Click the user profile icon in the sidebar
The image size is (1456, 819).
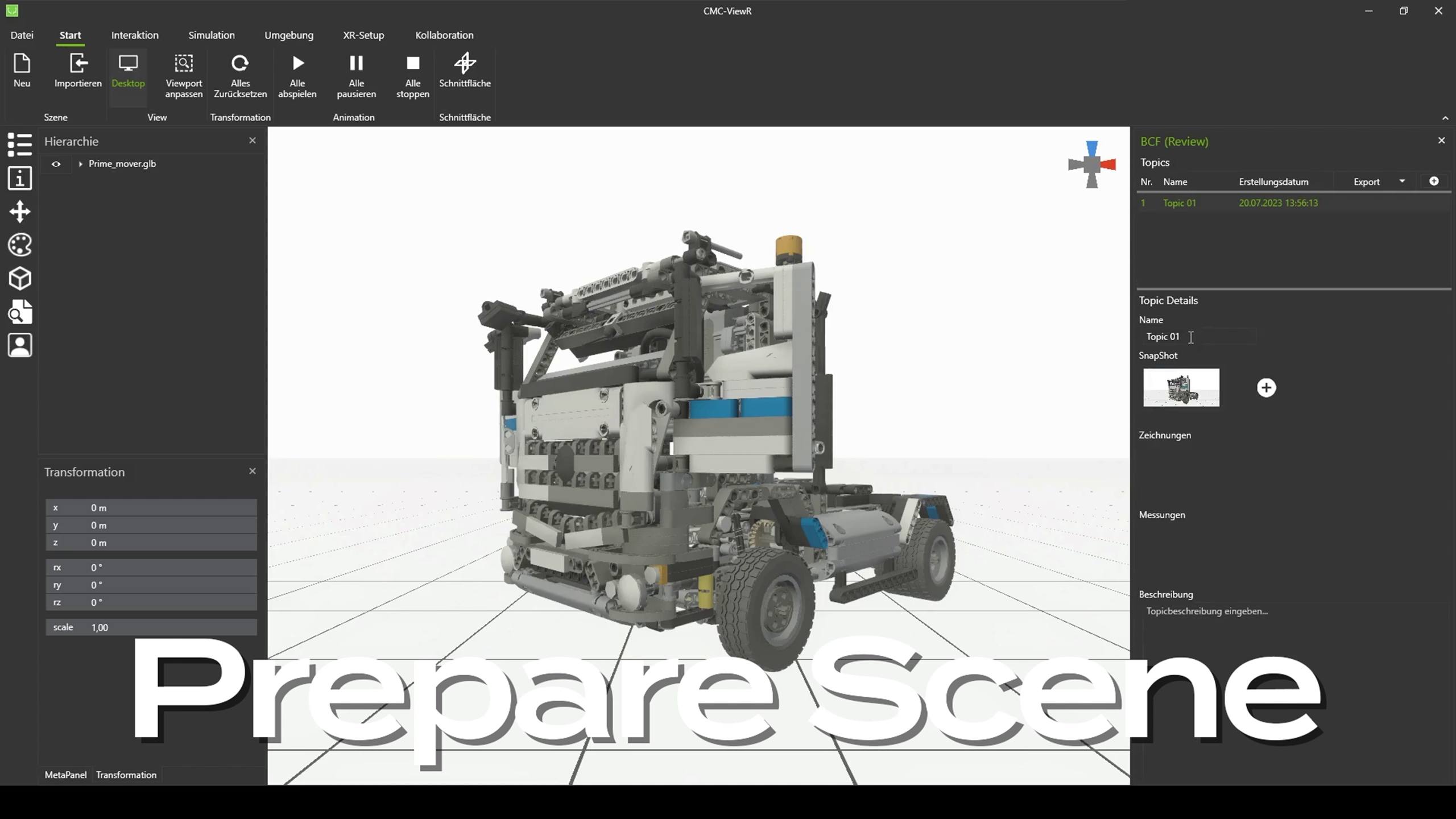coord(20,345)
